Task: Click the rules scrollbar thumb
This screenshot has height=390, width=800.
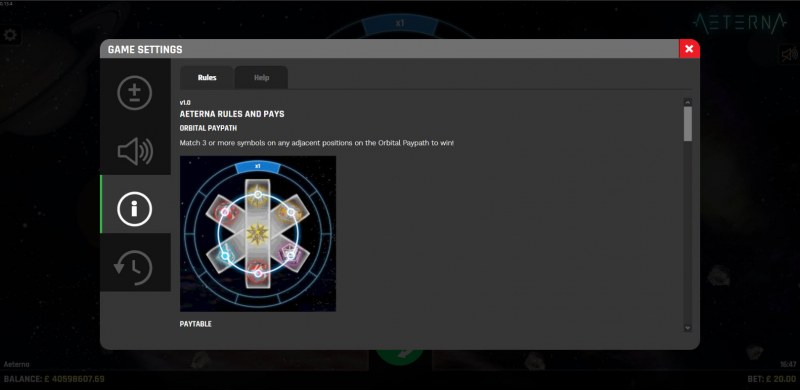Action: coord(688,124)
